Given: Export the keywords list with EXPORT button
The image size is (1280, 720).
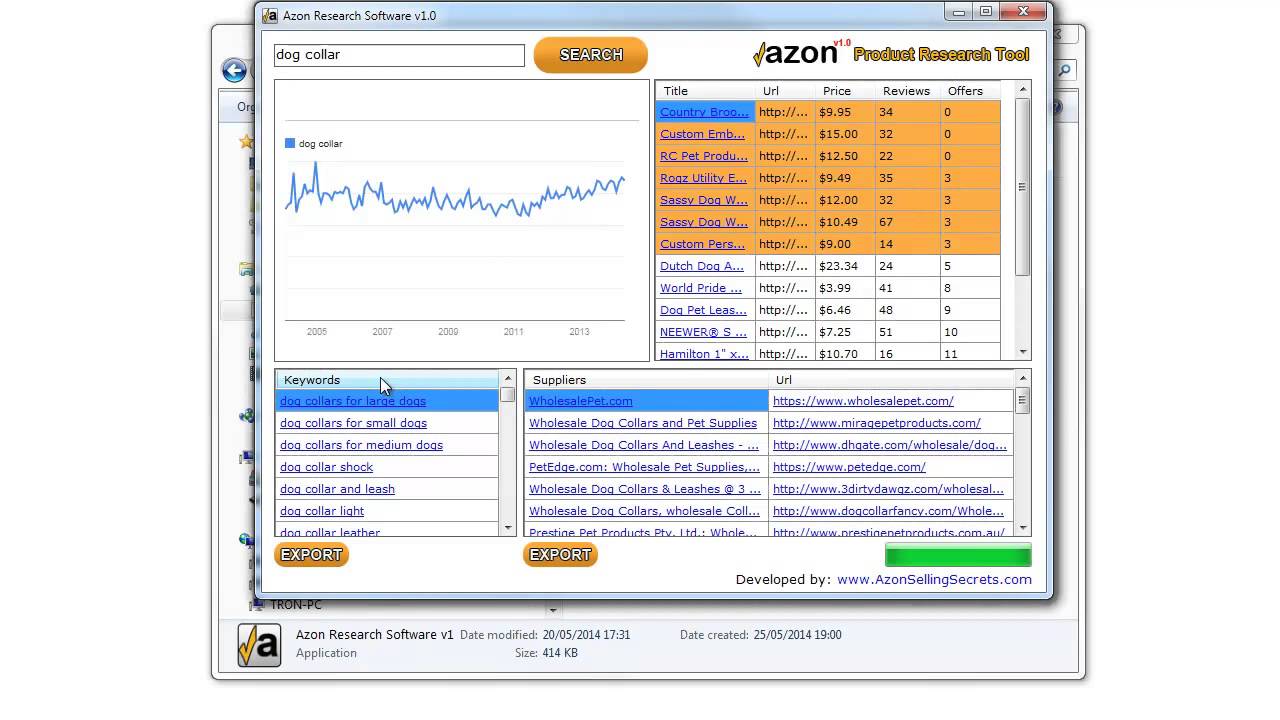Looking at the screenshot, I should [x=311, y=555].
